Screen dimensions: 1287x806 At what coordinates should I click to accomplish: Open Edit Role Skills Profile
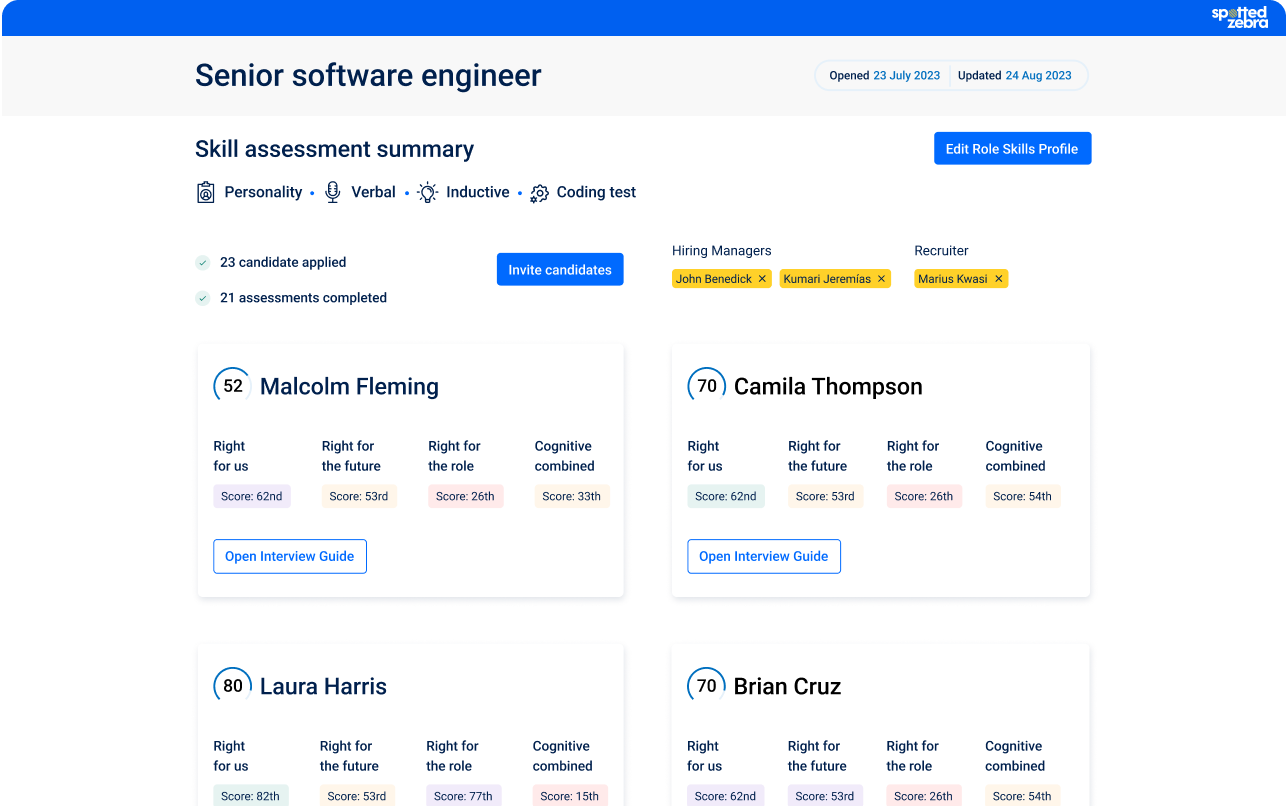coord(1012,149)
